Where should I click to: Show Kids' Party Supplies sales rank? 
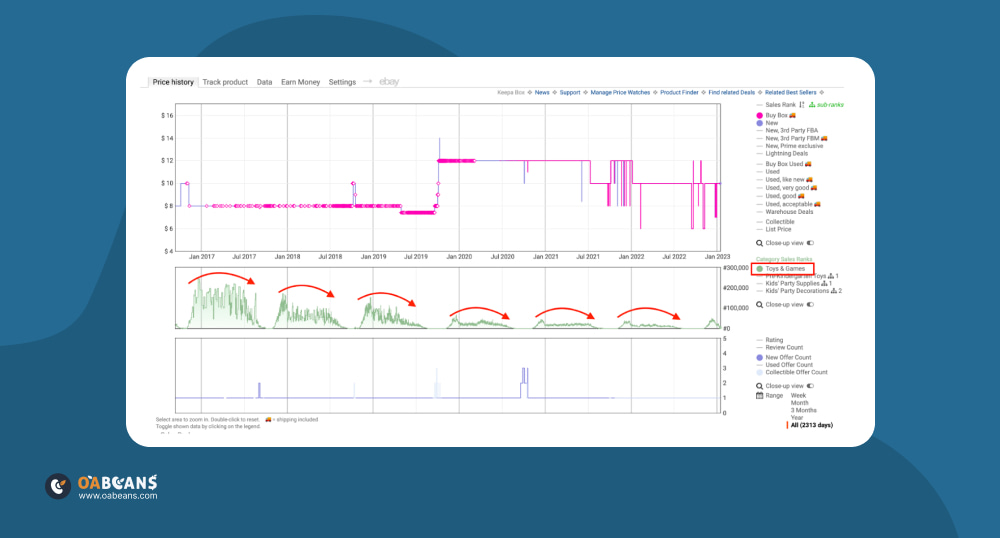pyautogui.click(x=793, y=283)
